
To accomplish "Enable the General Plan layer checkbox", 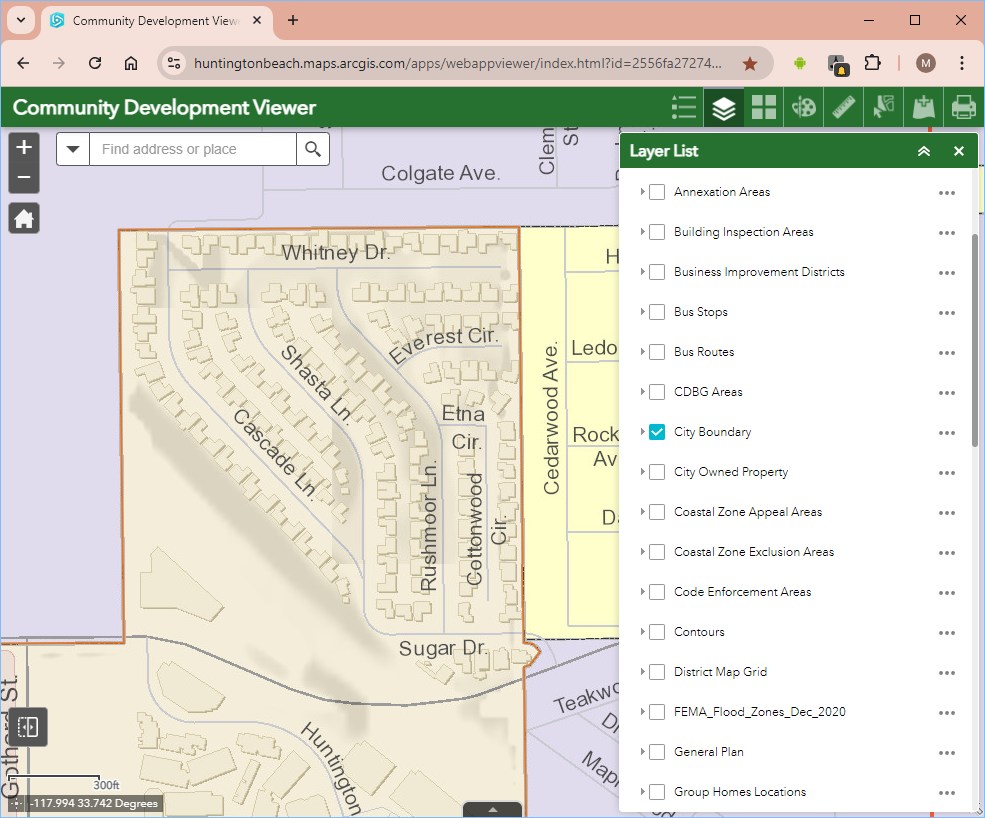I will click(657, 752).
